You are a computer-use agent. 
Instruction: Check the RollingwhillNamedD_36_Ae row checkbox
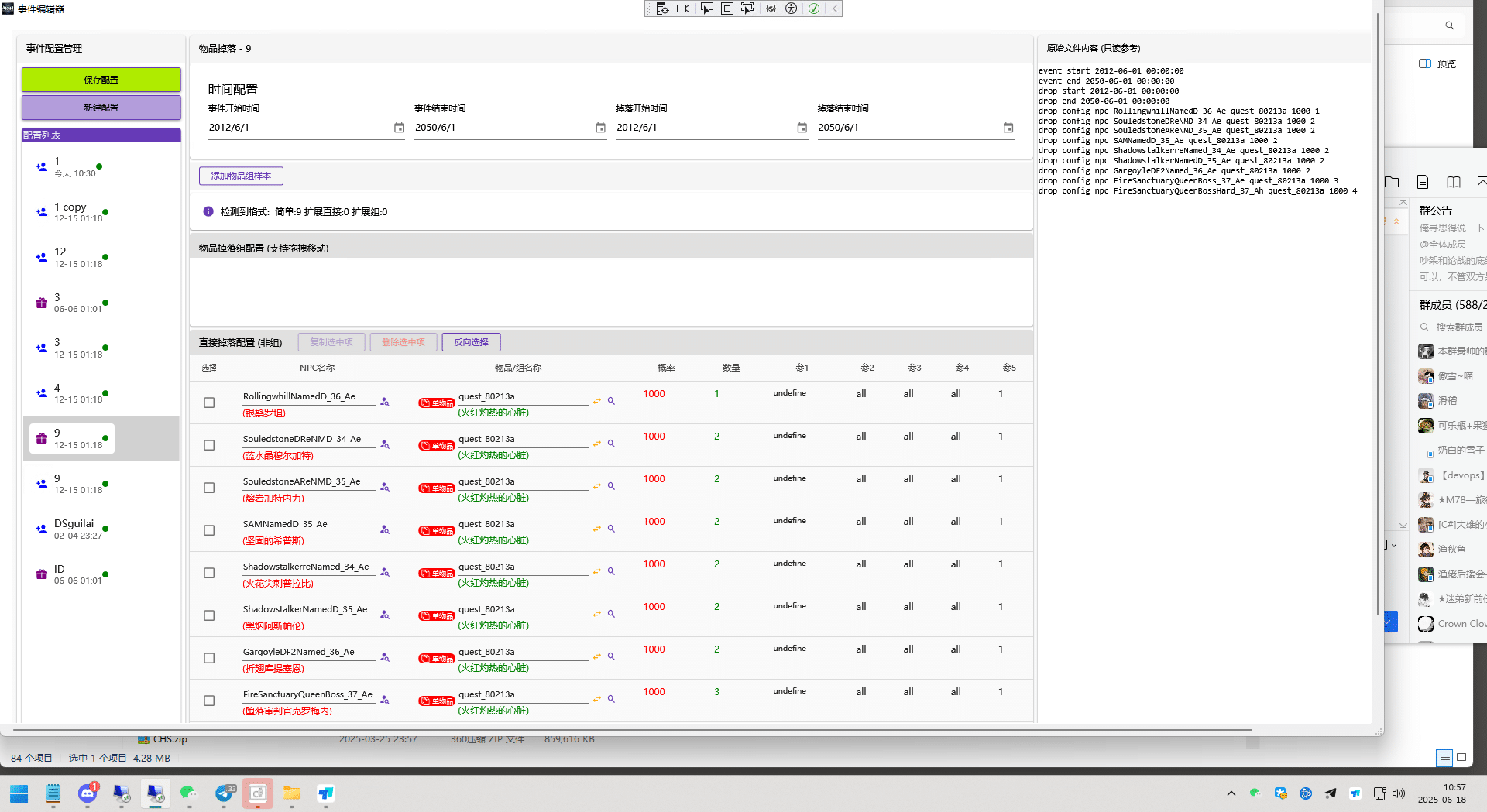click(209, 403)
